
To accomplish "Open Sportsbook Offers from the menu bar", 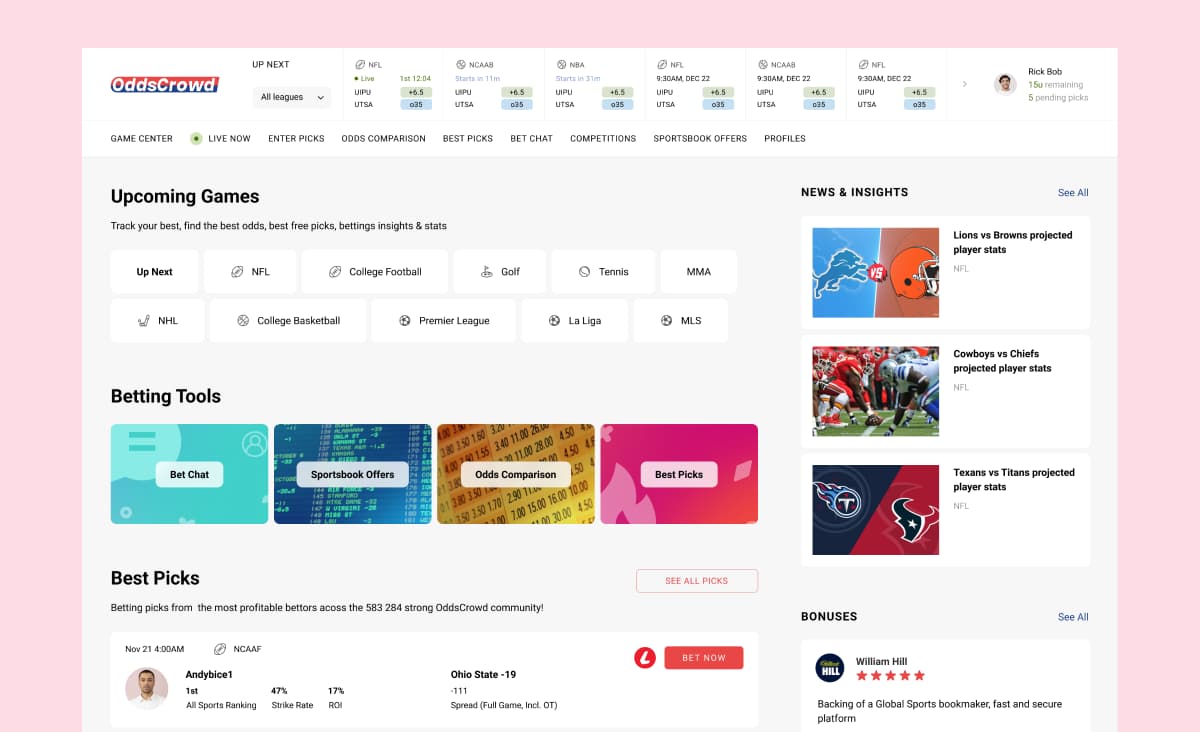I will coord(700,138).
